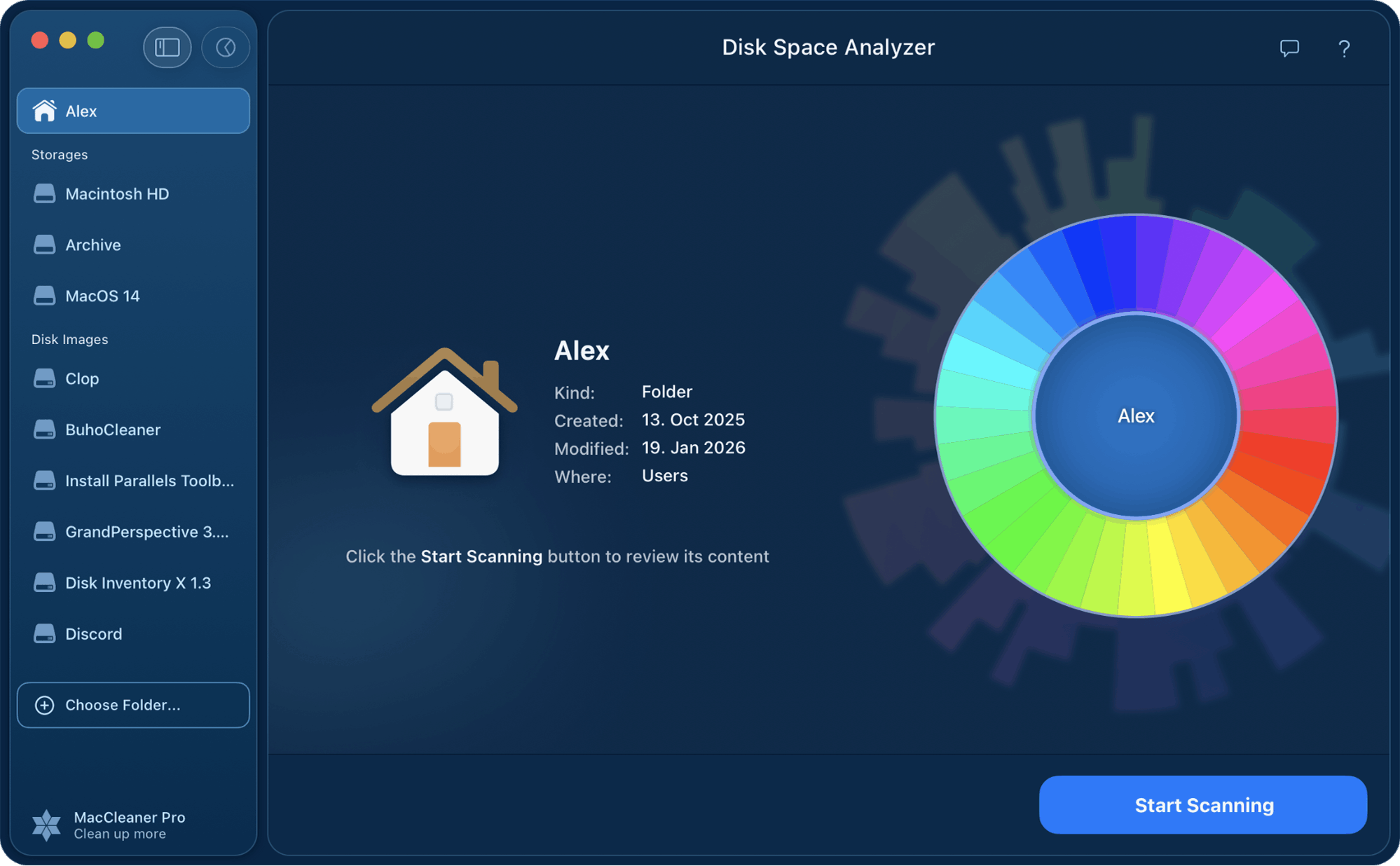1400x866 pixels.
Task: Toggle the sidebar panel icon
Action: tap(167, 48)
